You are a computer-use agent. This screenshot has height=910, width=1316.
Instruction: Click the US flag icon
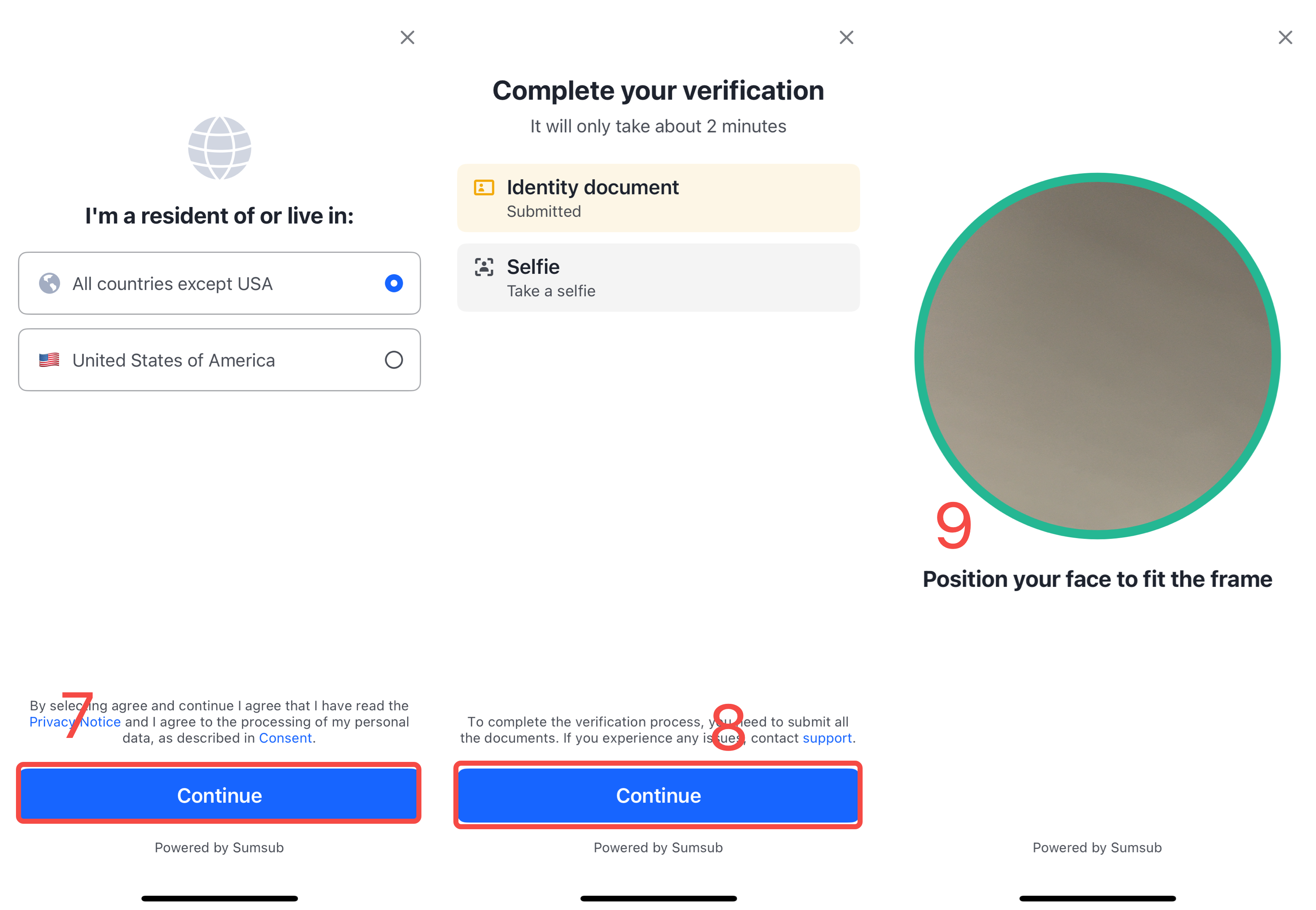pos(49,360)
